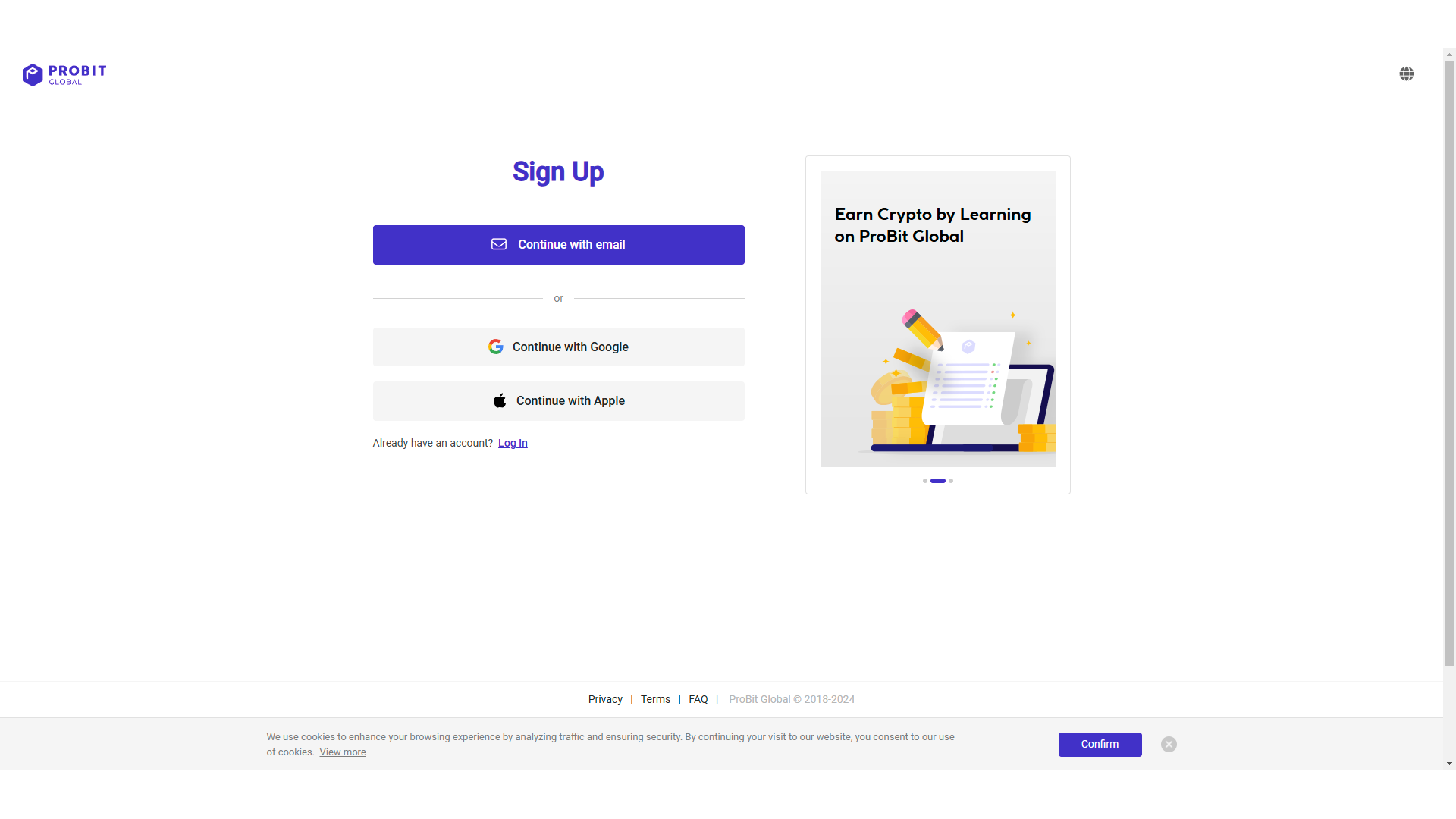
Task: Click the 'Privacy' footer link
Action: point(605,699)
